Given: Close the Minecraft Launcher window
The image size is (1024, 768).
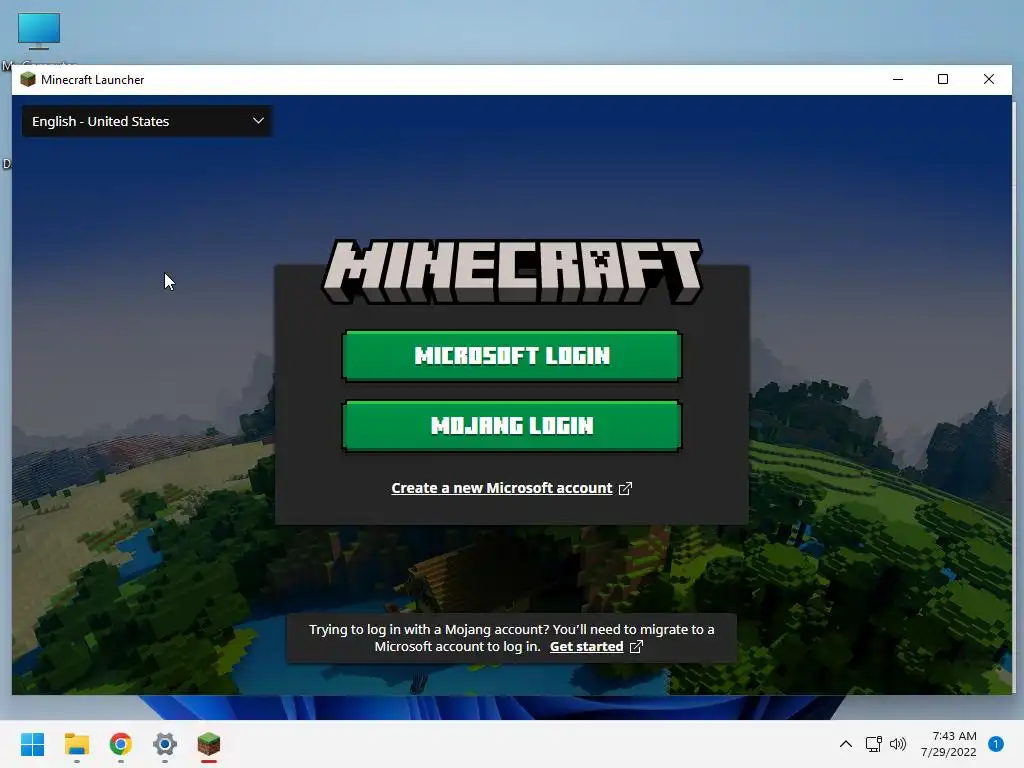Looking at the screenshot, I should click(989, 80).
